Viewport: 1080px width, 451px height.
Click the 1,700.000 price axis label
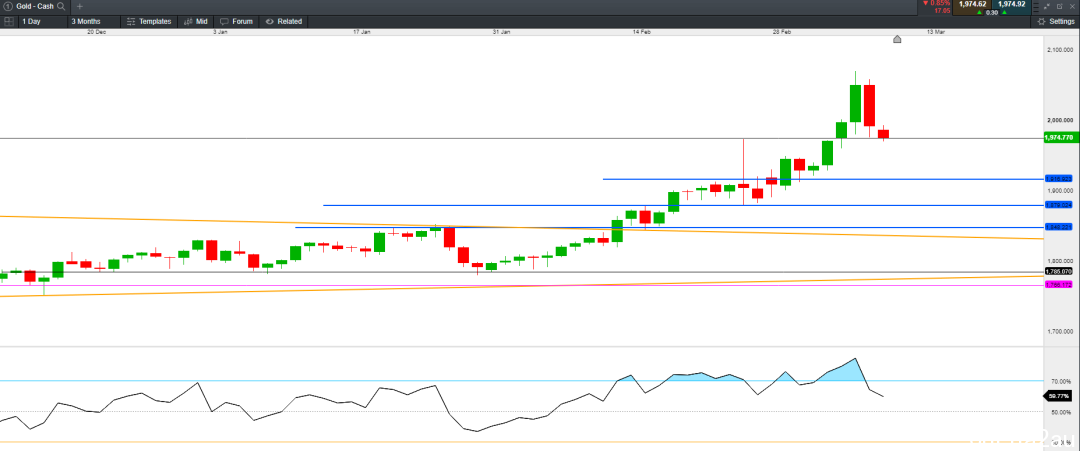1059,332
